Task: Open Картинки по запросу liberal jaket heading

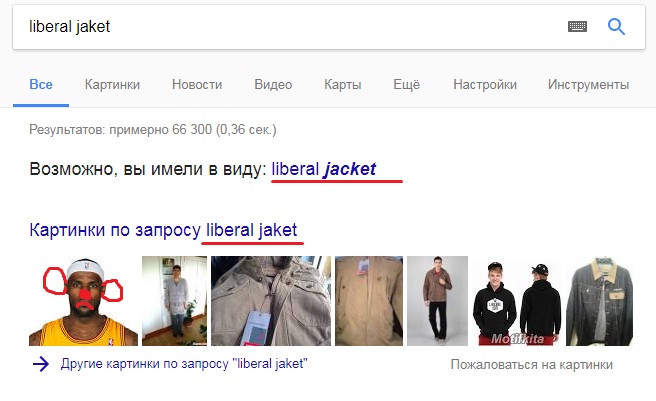Action: [163, 230]
